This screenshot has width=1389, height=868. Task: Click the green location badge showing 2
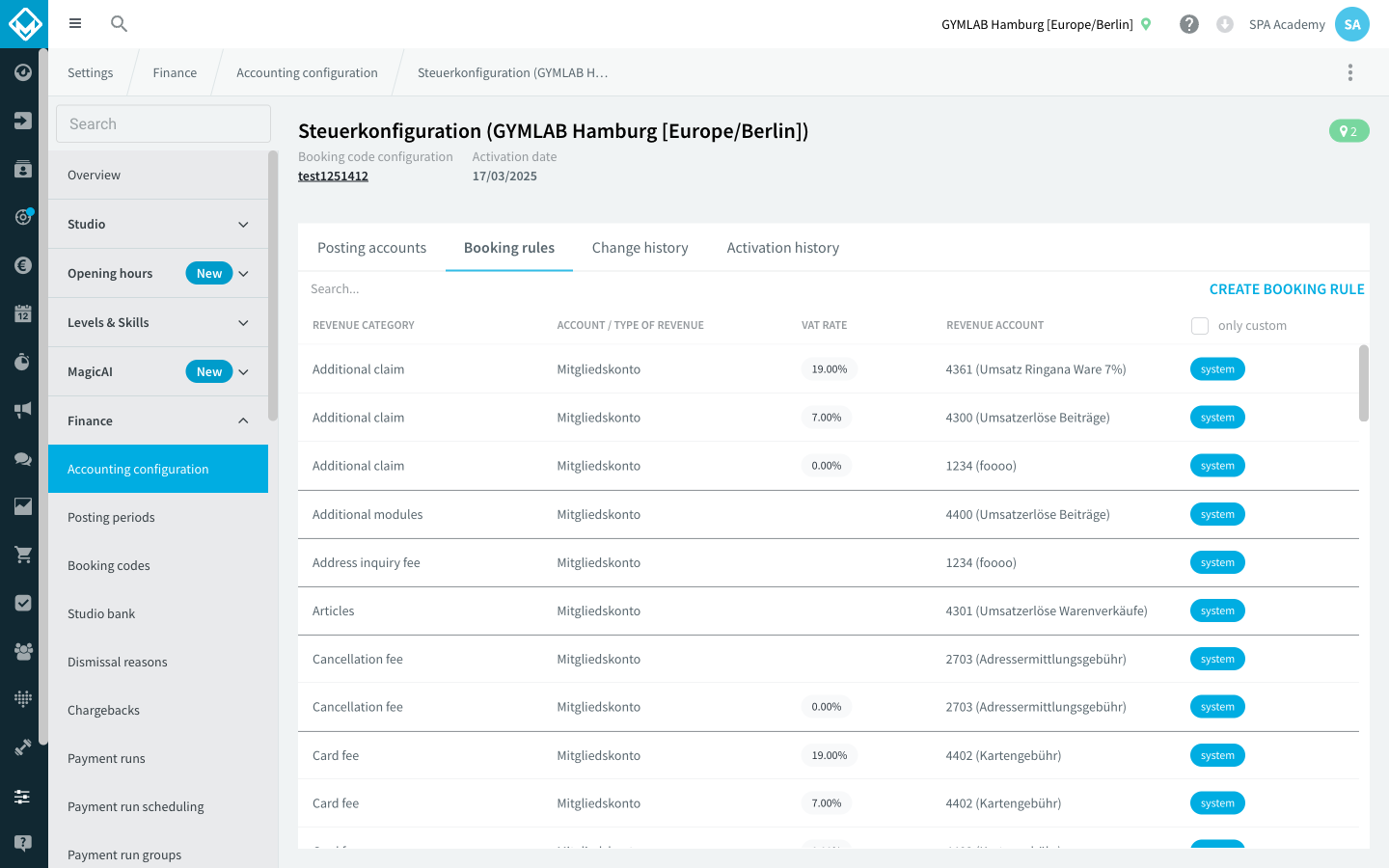1348,131
